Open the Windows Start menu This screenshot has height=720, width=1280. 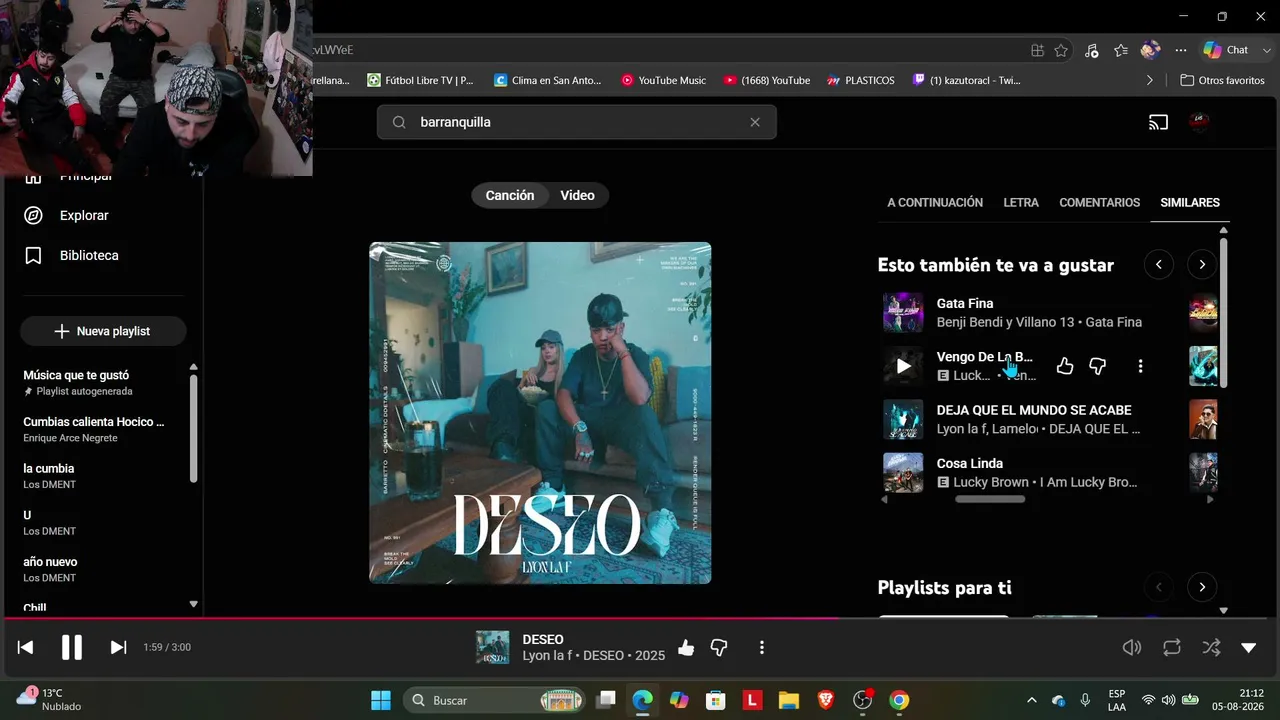pos(381,700)
